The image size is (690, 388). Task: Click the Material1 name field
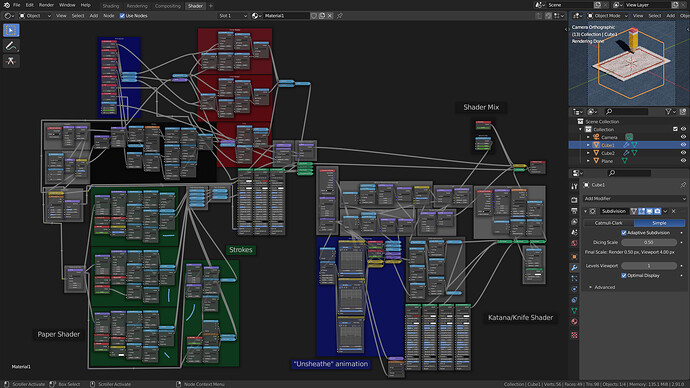tap(286, 16)
